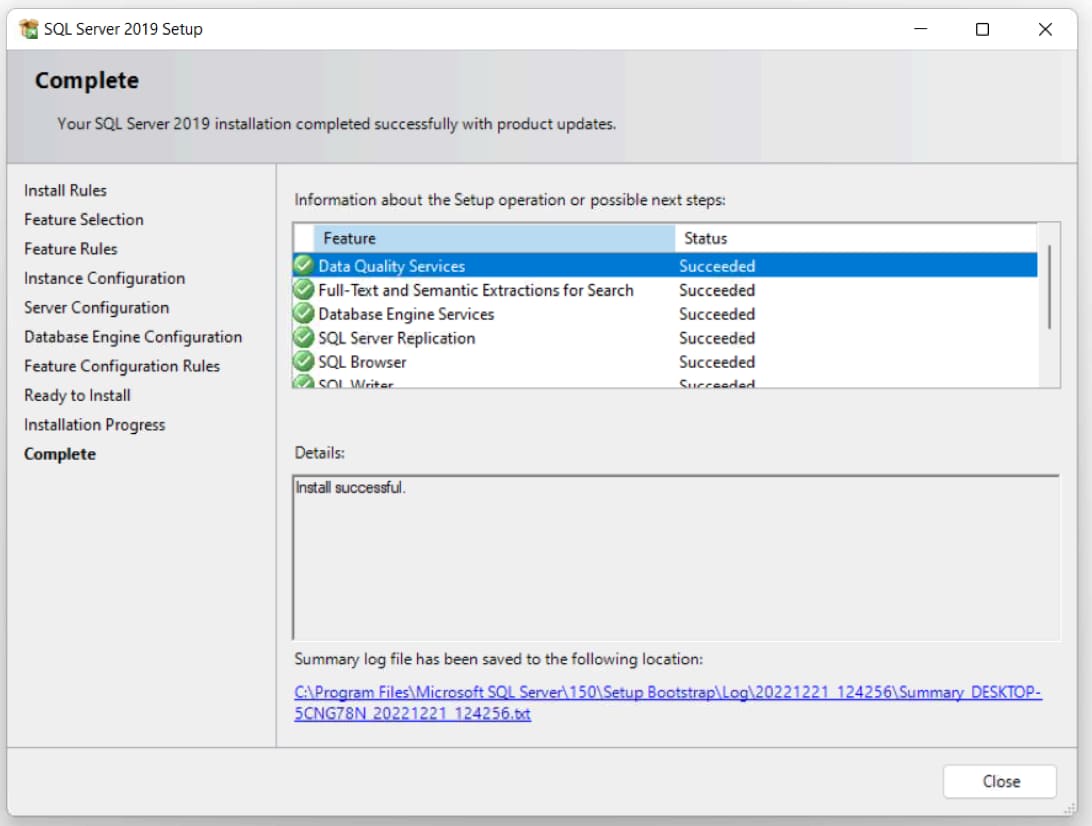The height and width of the screenshot is (826, 1092).
Task: Select the SQL Server Replication feature row
Action: (397, 338)
